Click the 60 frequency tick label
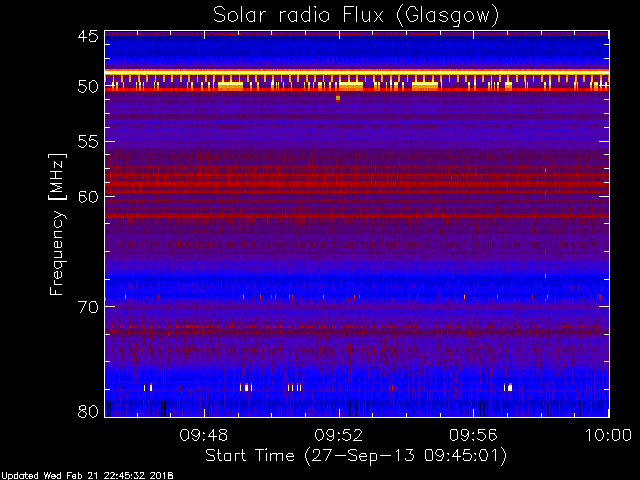Viewport: 640px width, 480px height. [x=88, y=197]
